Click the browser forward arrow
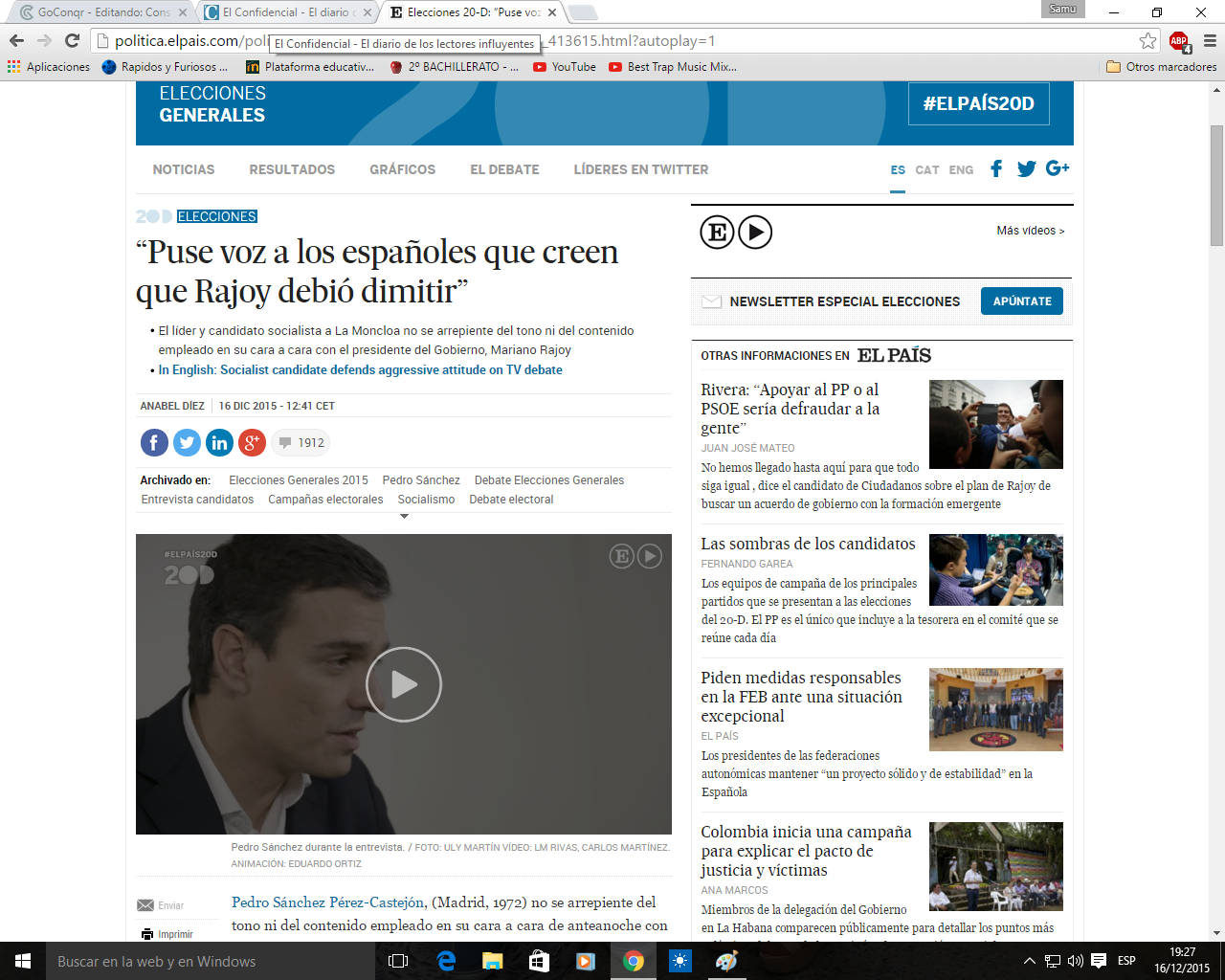This screenshot has height=980, width=1225. (x=44, y=40)
